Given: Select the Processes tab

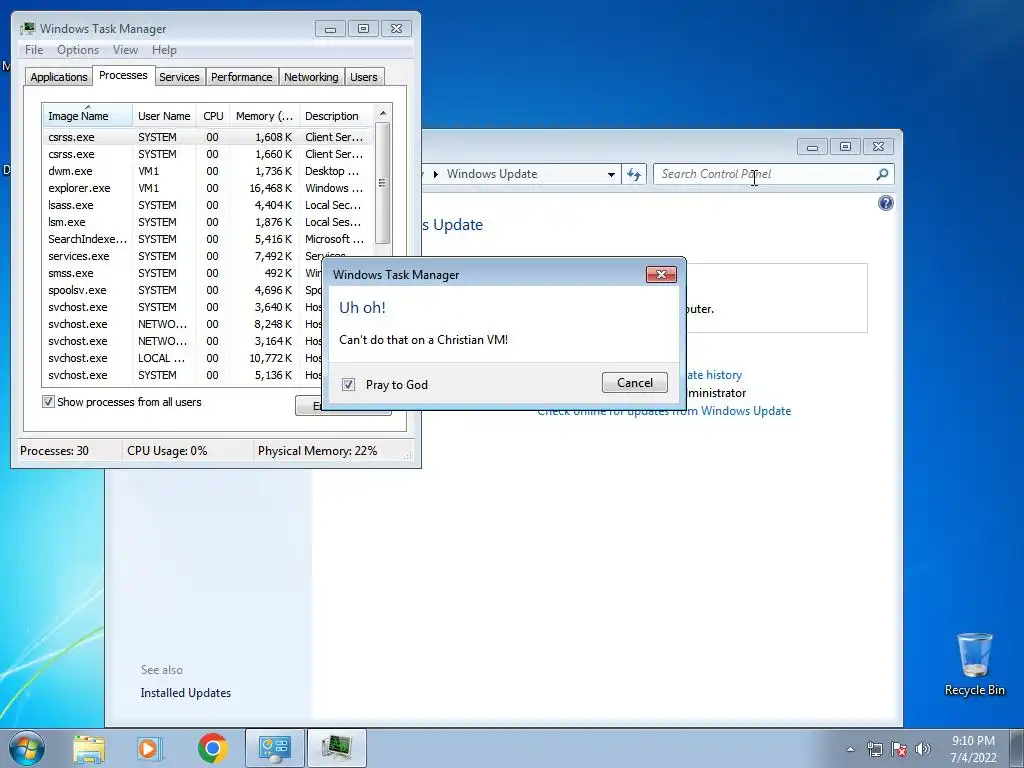Looking at the screenshot, I should click(x=123, y=75).
